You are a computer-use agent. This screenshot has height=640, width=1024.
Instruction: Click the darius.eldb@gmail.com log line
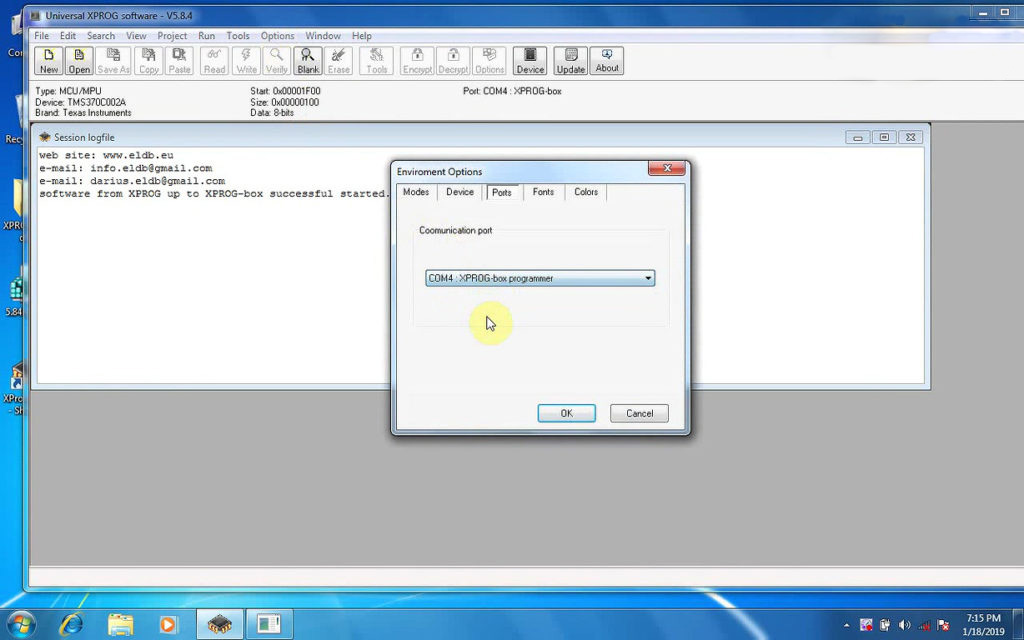click(132, 181)
